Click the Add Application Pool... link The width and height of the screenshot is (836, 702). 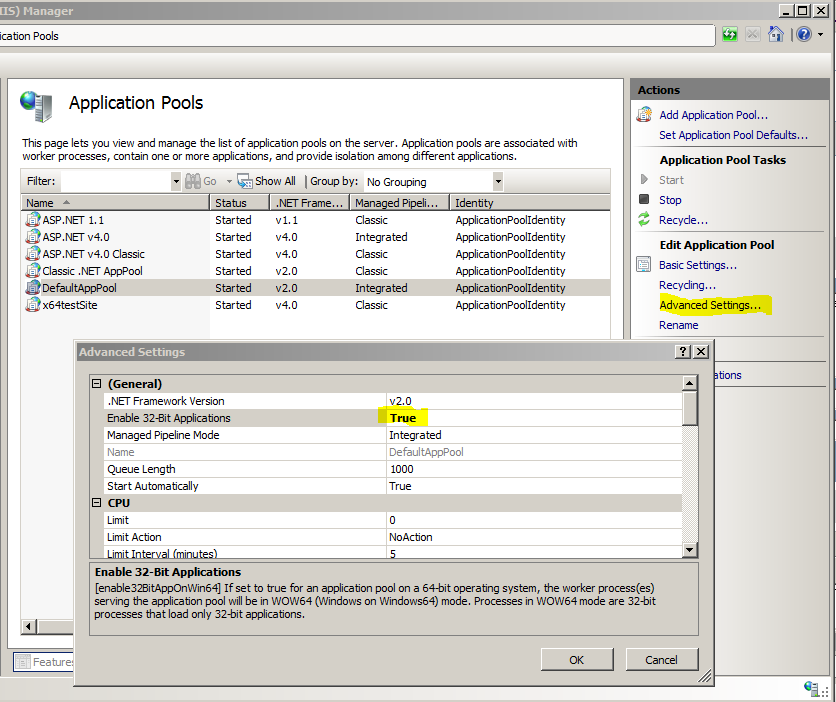[x=713, y=115]
